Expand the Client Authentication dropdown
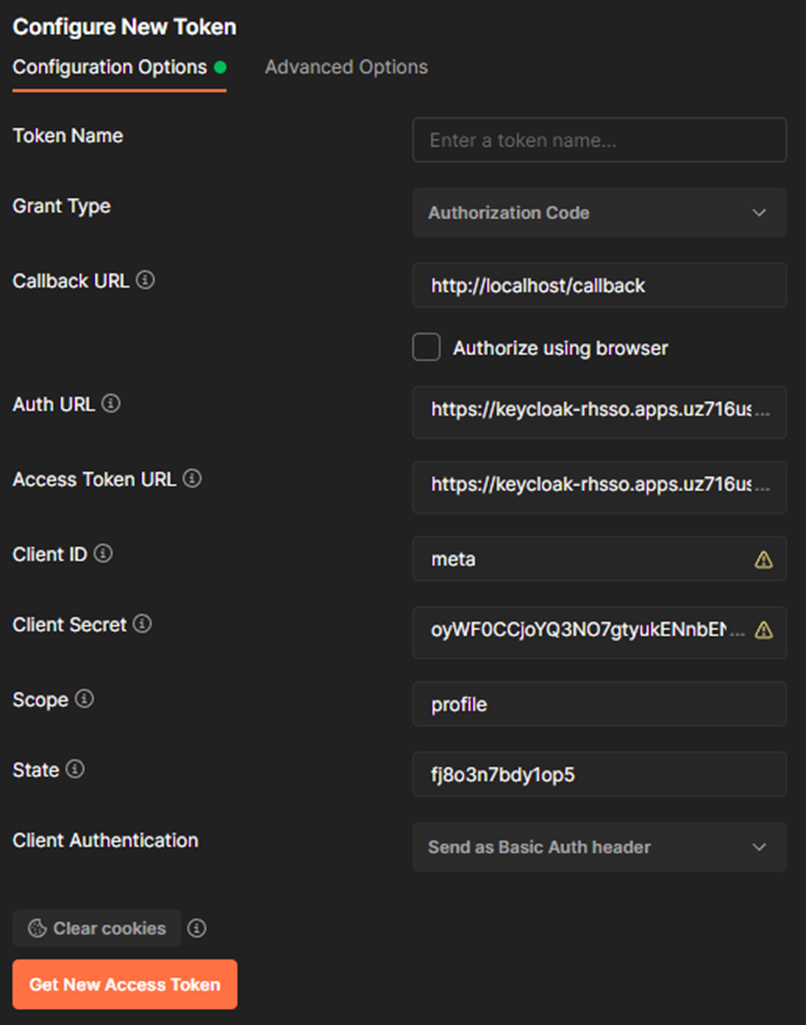Image resolution: width=806 pixels, height=1025 pixels. coord(599,847)
